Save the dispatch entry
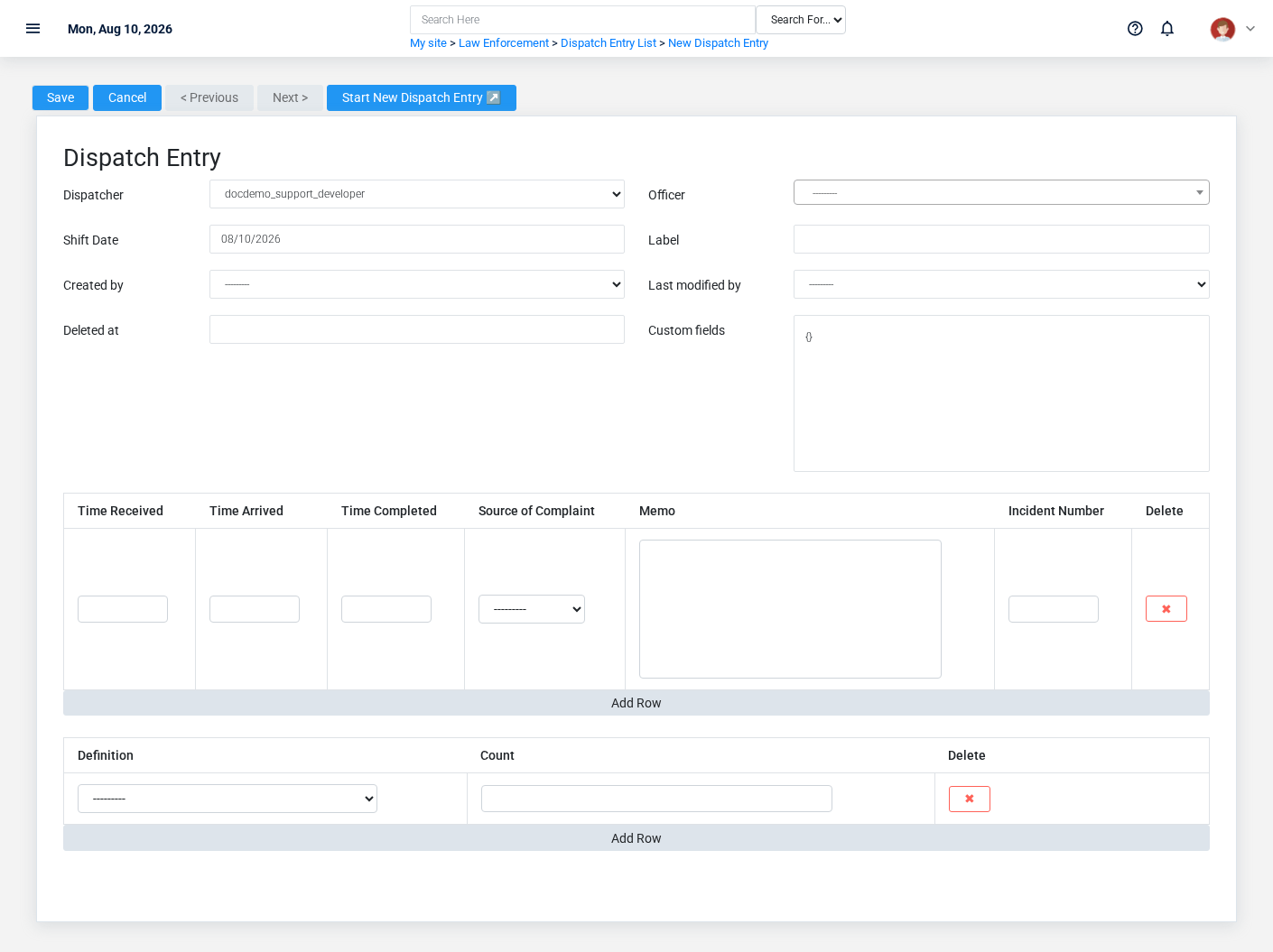The height and width of the screenshot is (952, 1273). click(60, 97)
